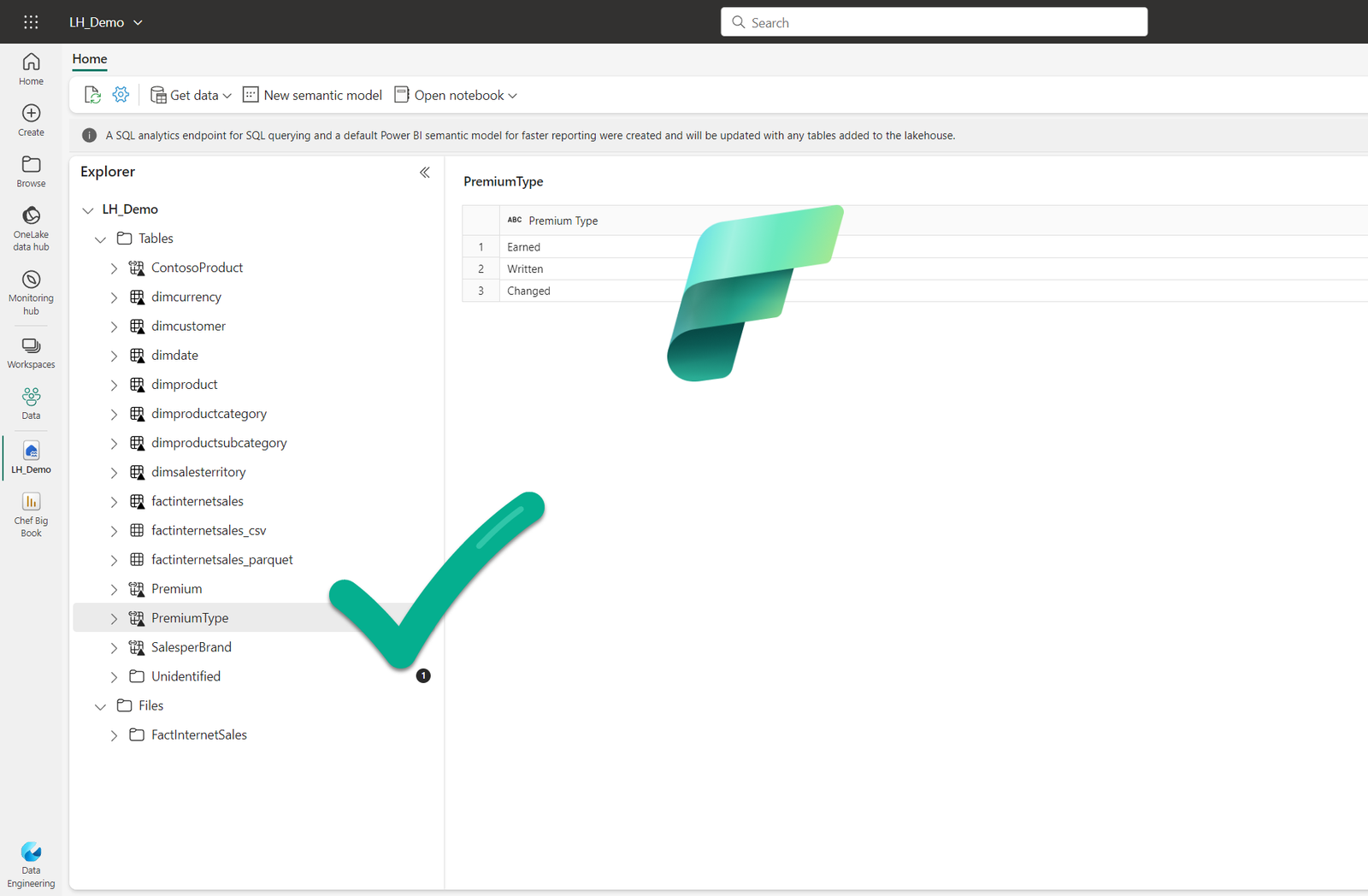The height and width of the screenshot is (896, 1368).
Task: Click the FactInternetSales folder icon
Action: click(x=137, y=734)
